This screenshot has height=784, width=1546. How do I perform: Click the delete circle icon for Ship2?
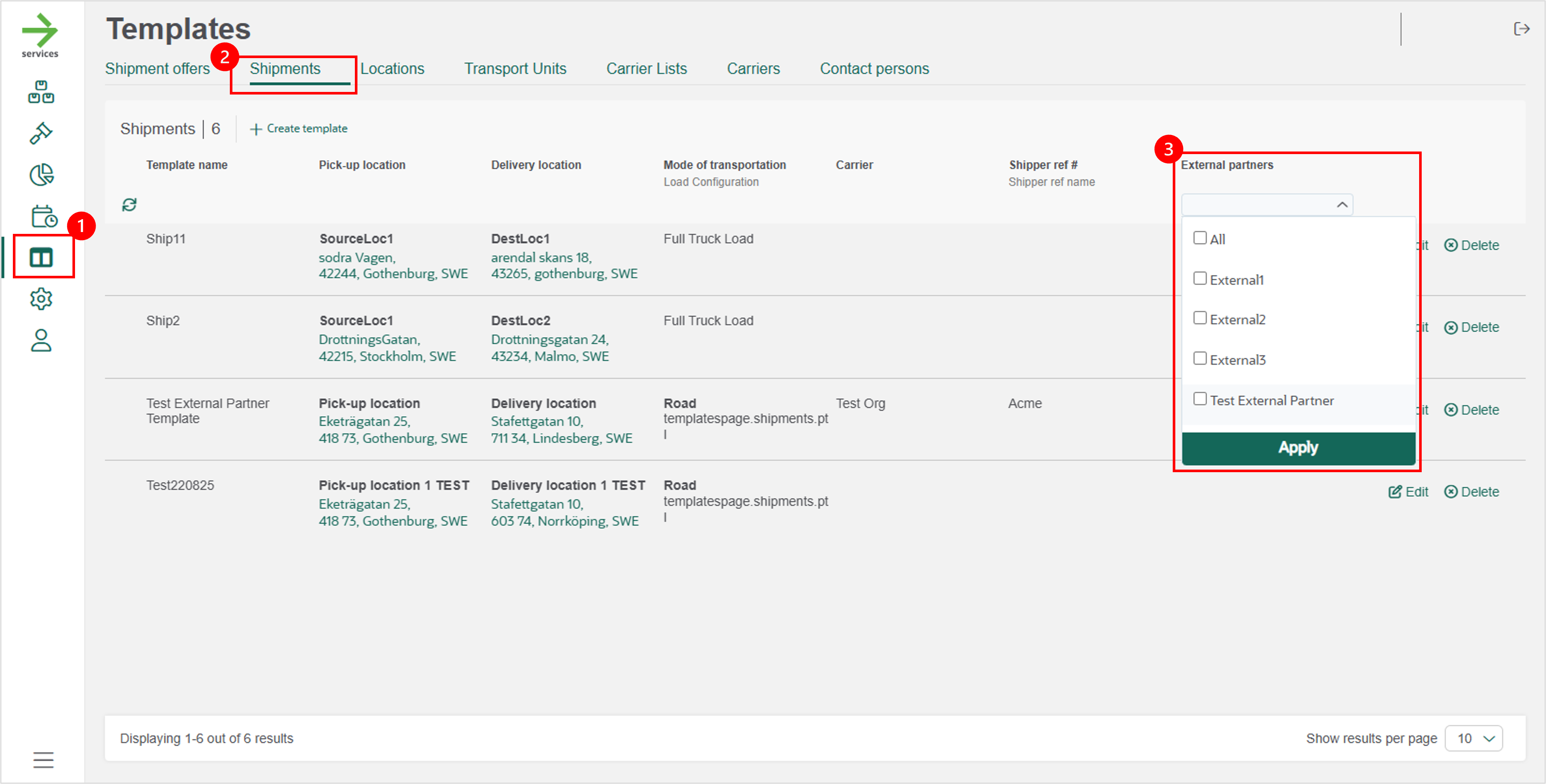(1451, 327)
